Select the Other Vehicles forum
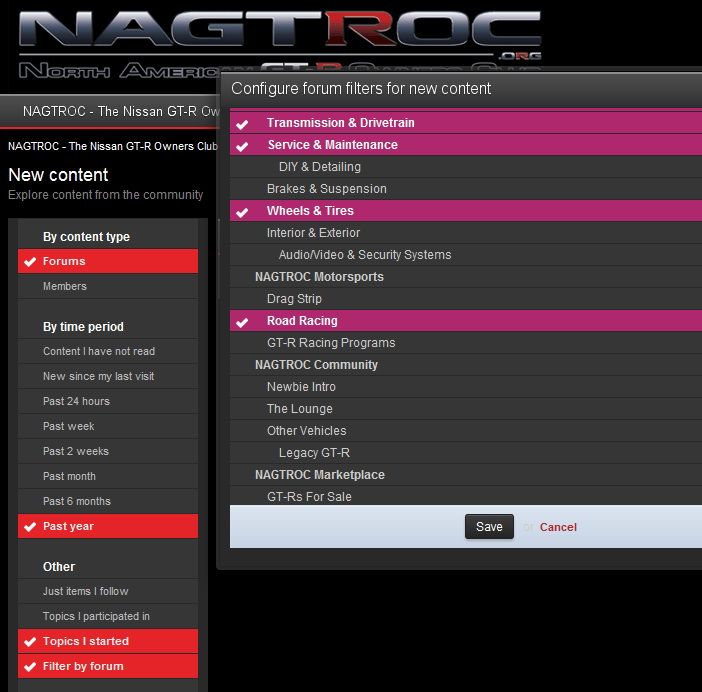The width and height of the screenshot is (702, 692). 466,431
